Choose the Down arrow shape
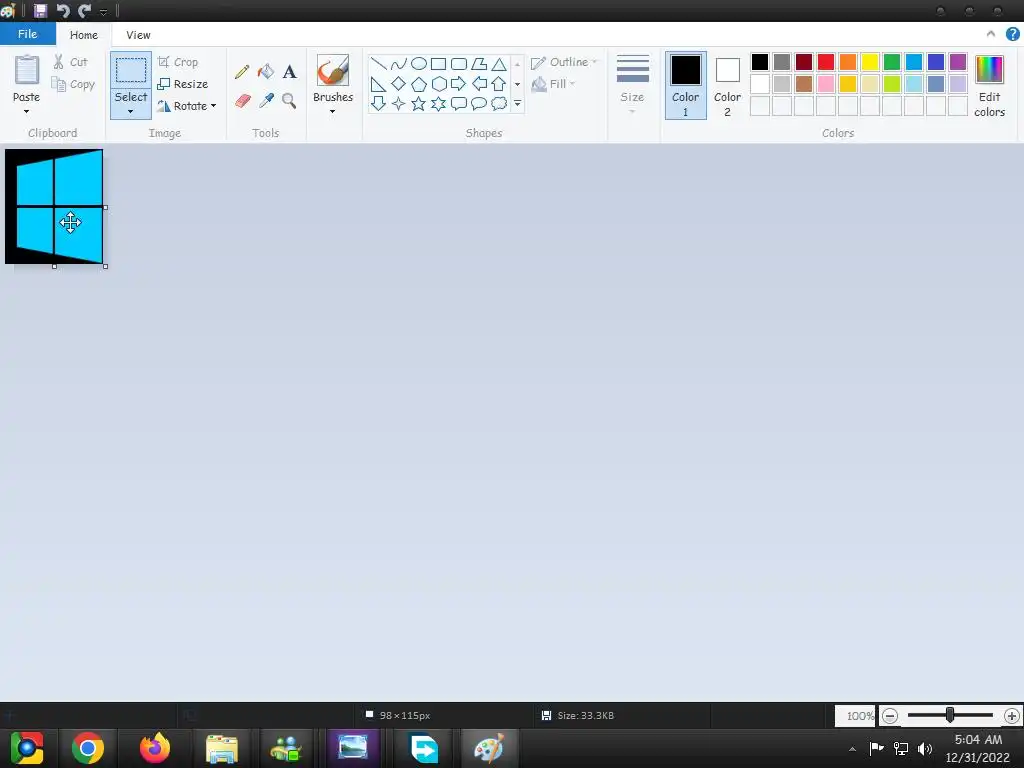The image size is (1024, 768). (378, 103)
